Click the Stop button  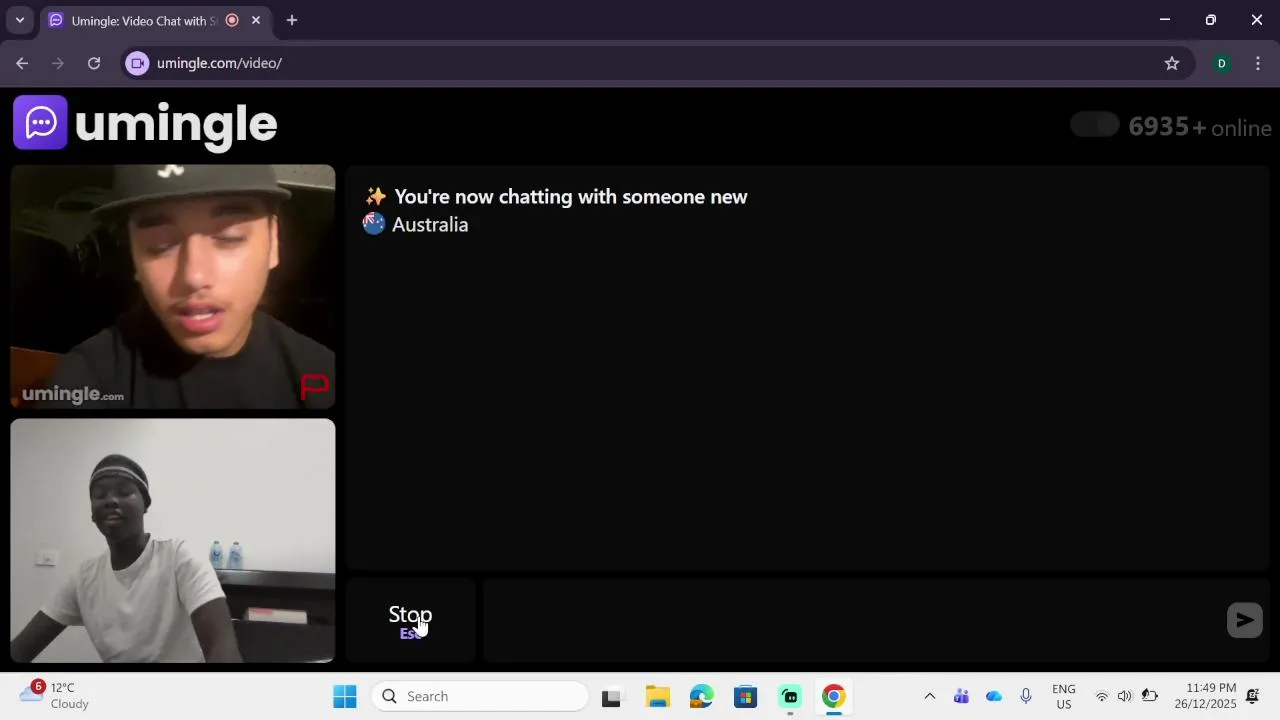click(x=410, y=620)
